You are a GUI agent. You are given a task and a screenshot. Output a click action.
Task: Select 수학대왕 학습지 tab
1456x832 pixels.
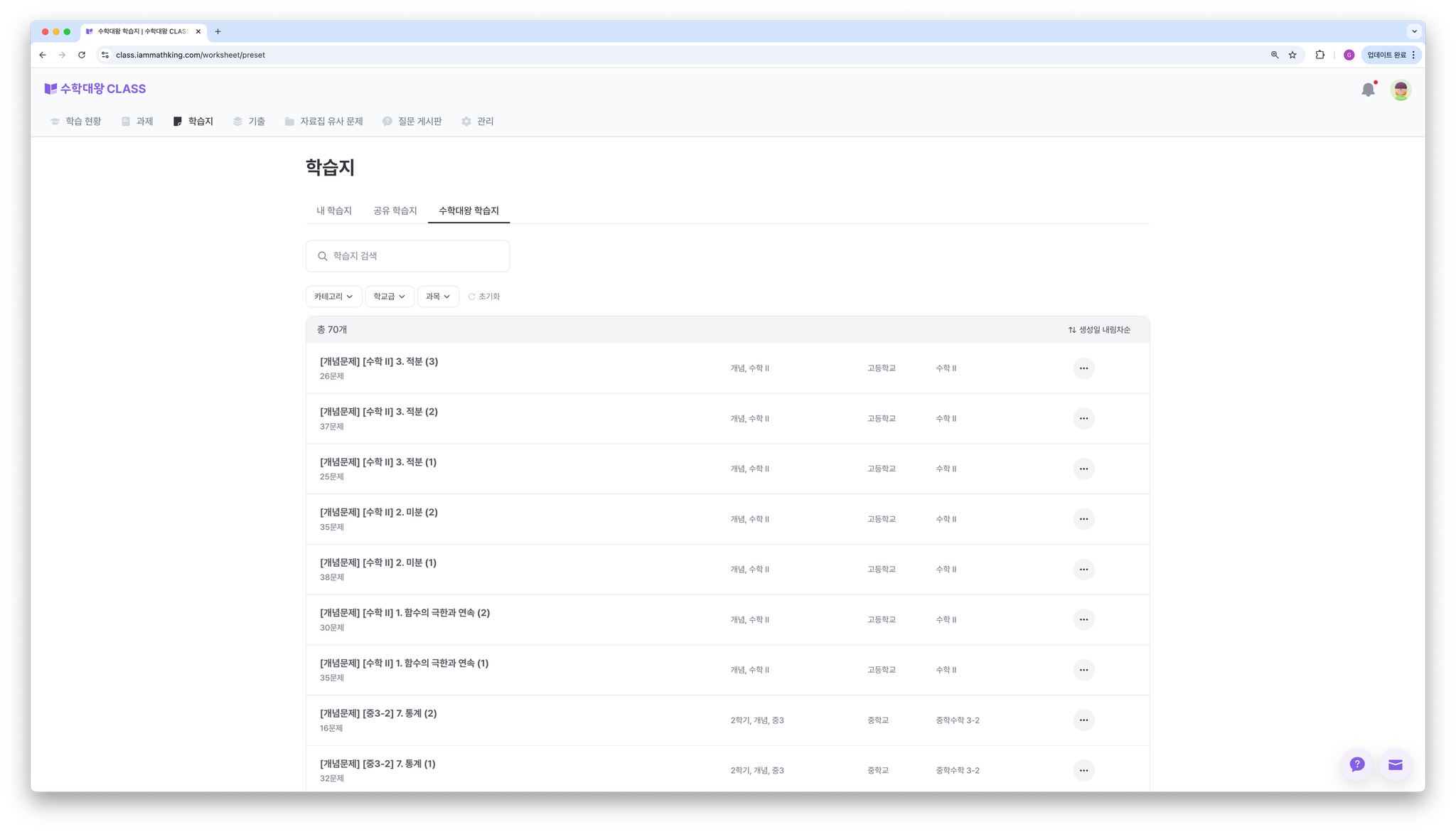(469, 211)
